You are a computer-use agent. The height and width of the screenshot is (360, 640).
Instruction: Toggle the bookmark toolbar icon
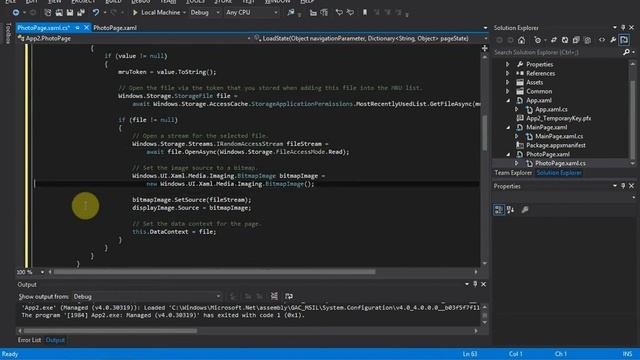tap(365, 13)
